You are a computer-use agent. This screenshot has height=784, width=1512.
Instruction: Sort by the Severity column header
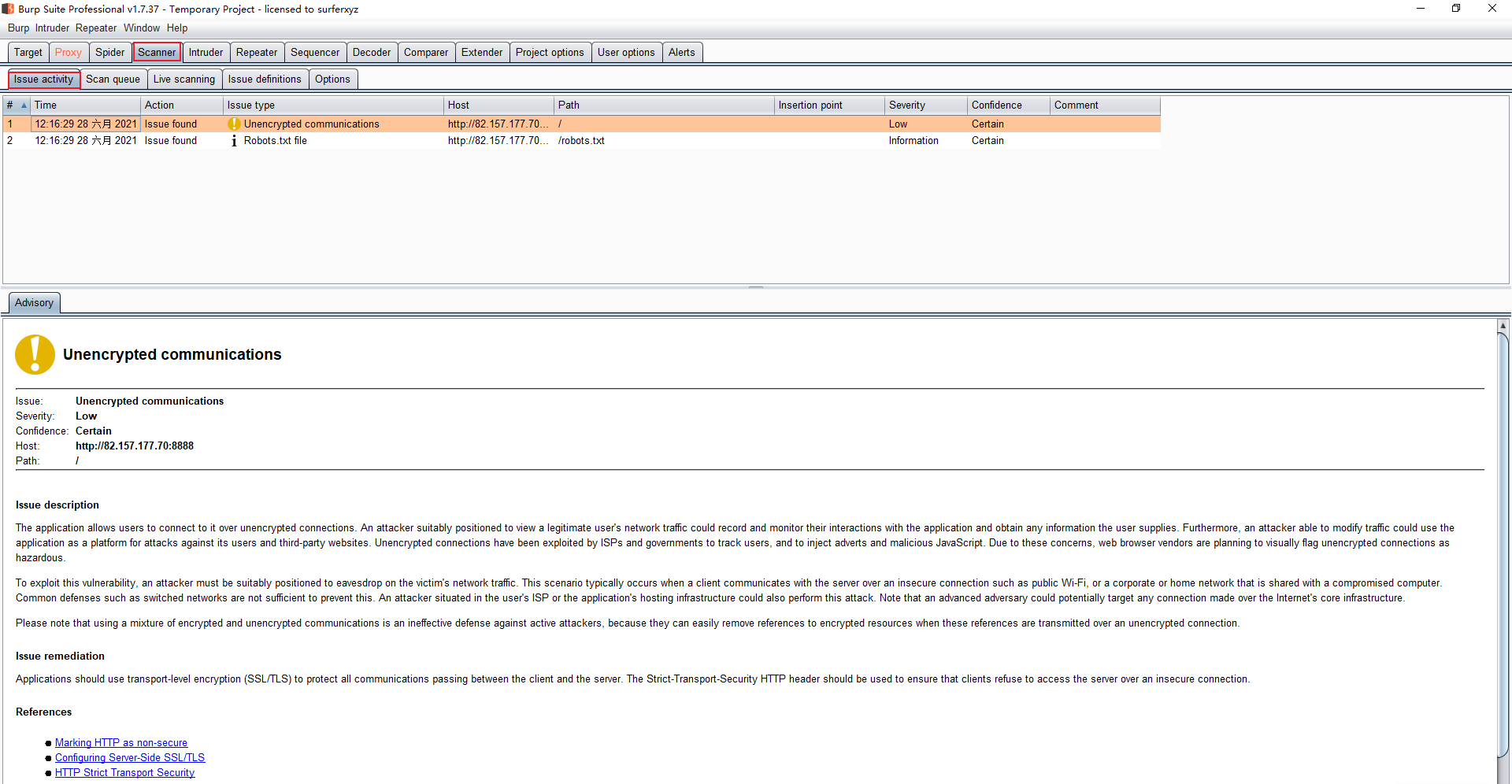pyautogui.click(x=926, y=105)
